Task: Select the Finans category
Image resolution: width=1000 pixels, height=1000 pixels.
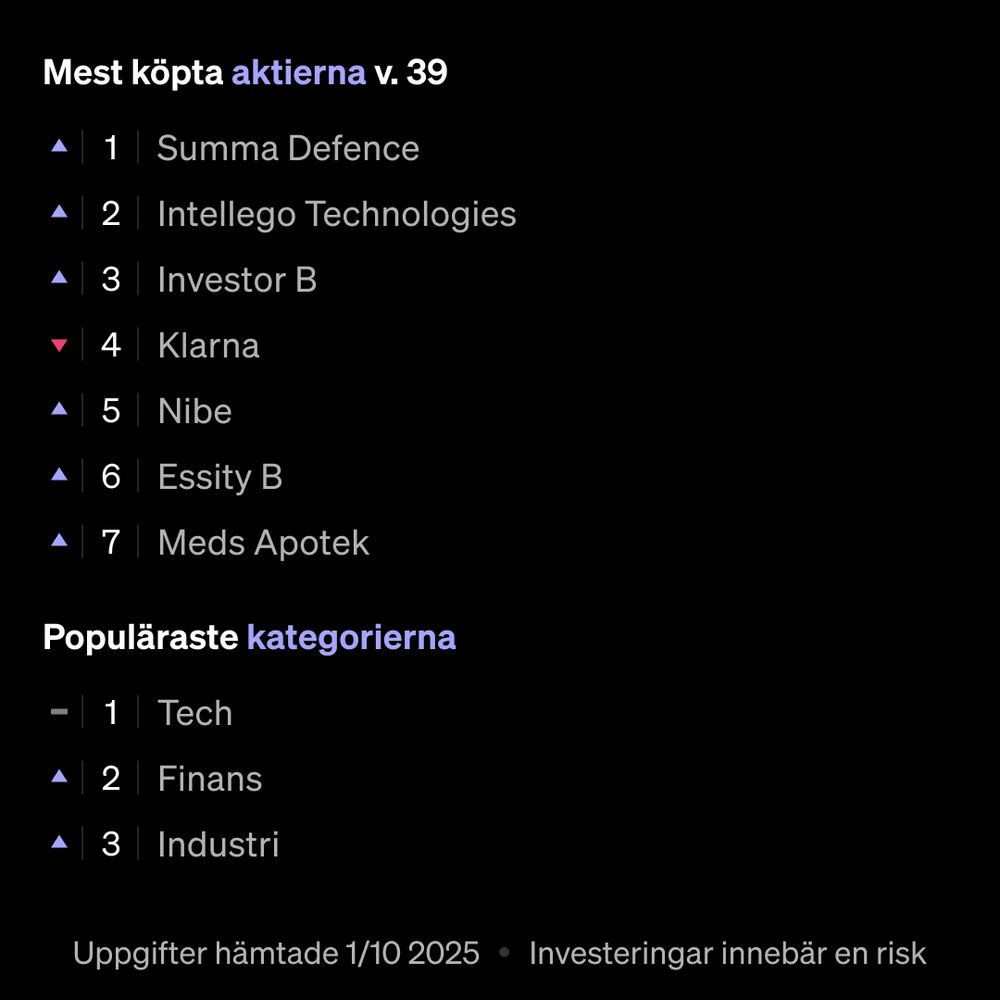Action: click(210, 779)
